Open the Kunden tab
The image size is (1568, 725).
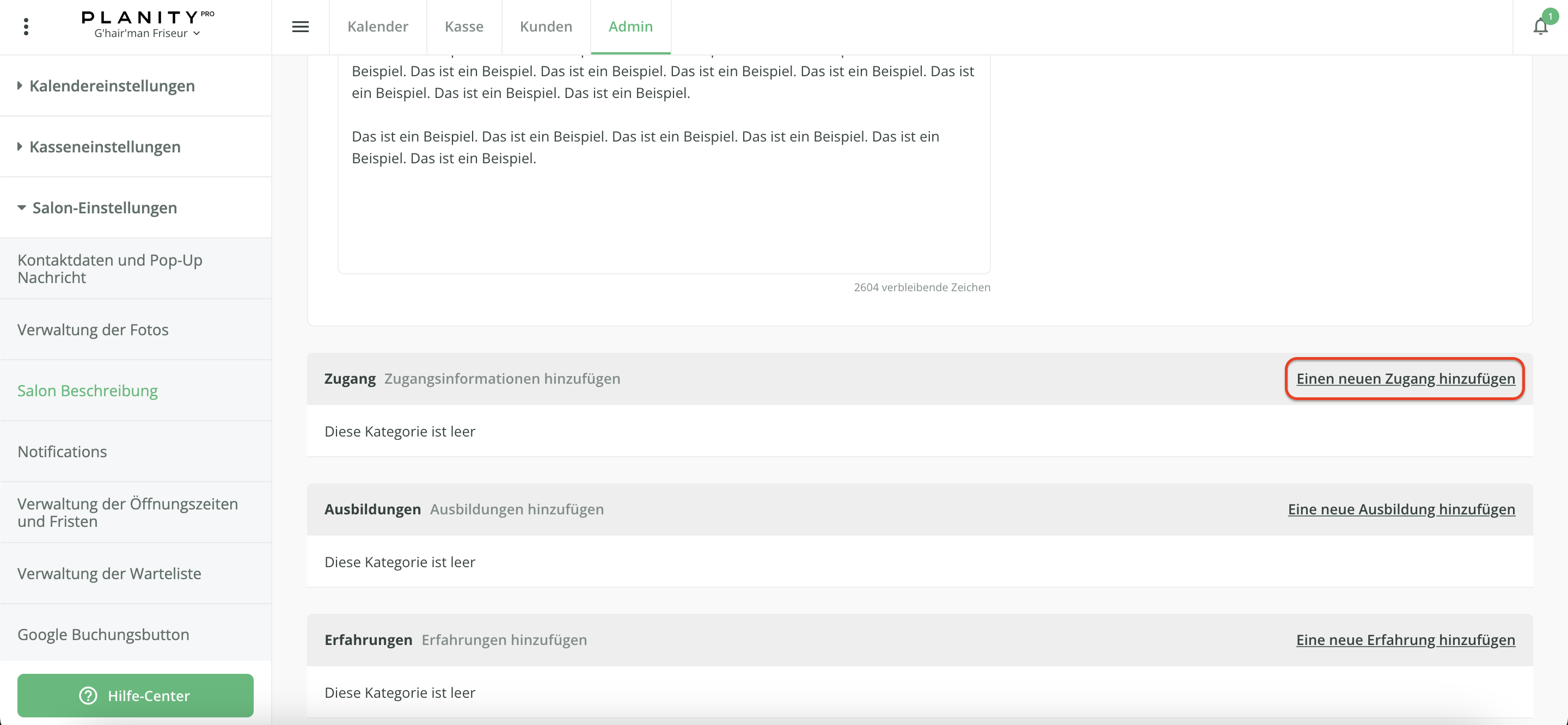(546, 27)
